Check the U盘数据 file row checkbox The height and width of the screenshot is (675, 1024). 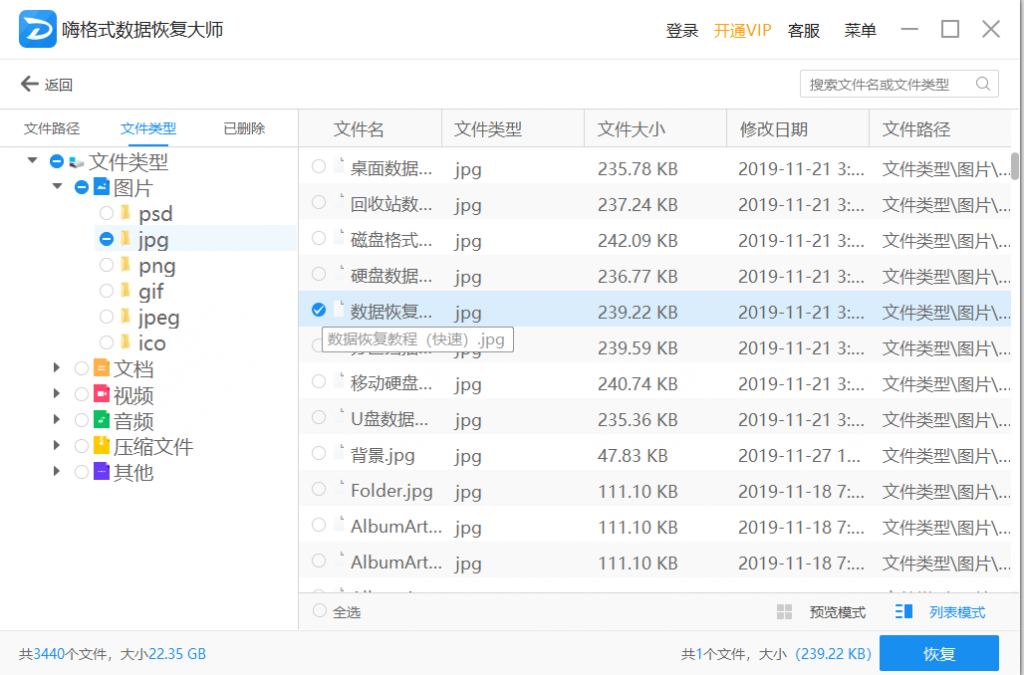(x=319, y=416)
